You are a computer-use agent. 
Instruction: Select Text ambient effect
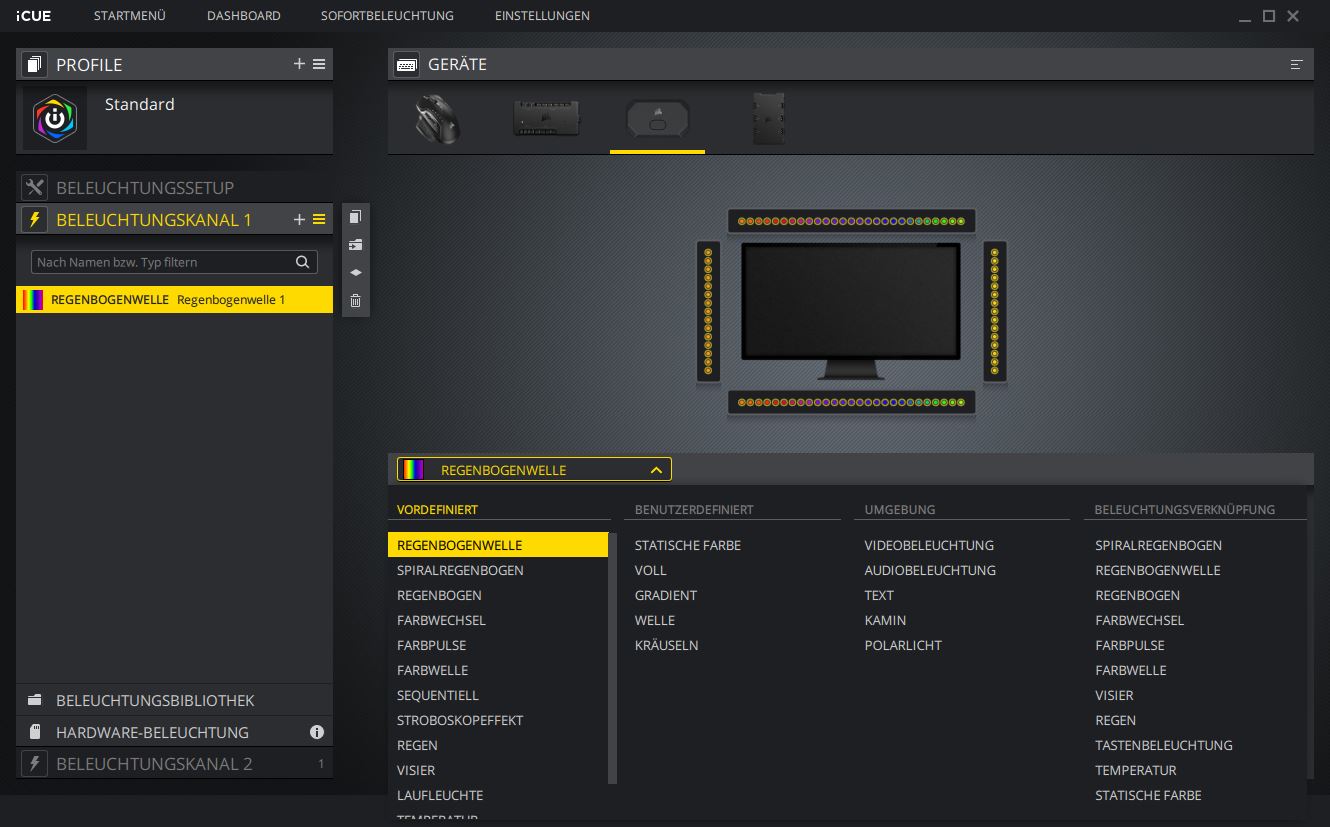point(879,595)
